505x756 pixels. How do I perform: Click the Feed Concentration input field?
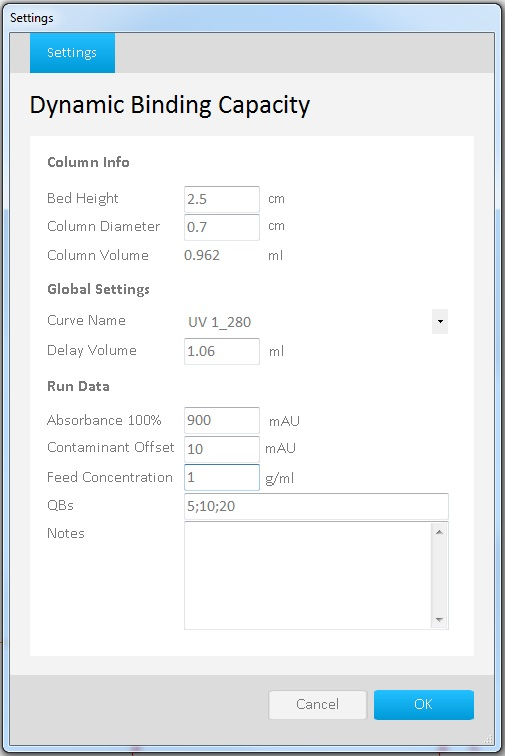click(222, 477)
